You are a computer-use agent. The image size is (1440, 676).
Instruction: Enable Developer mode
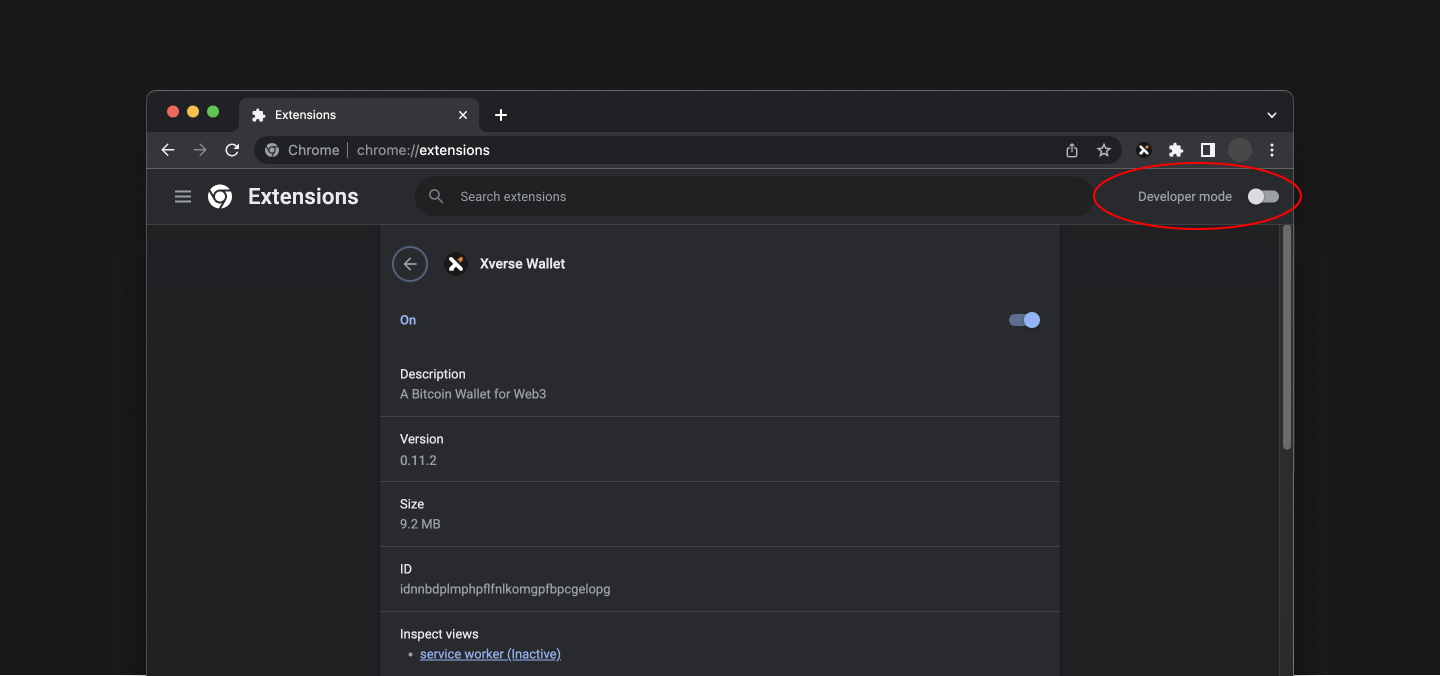click(1262, 196)
